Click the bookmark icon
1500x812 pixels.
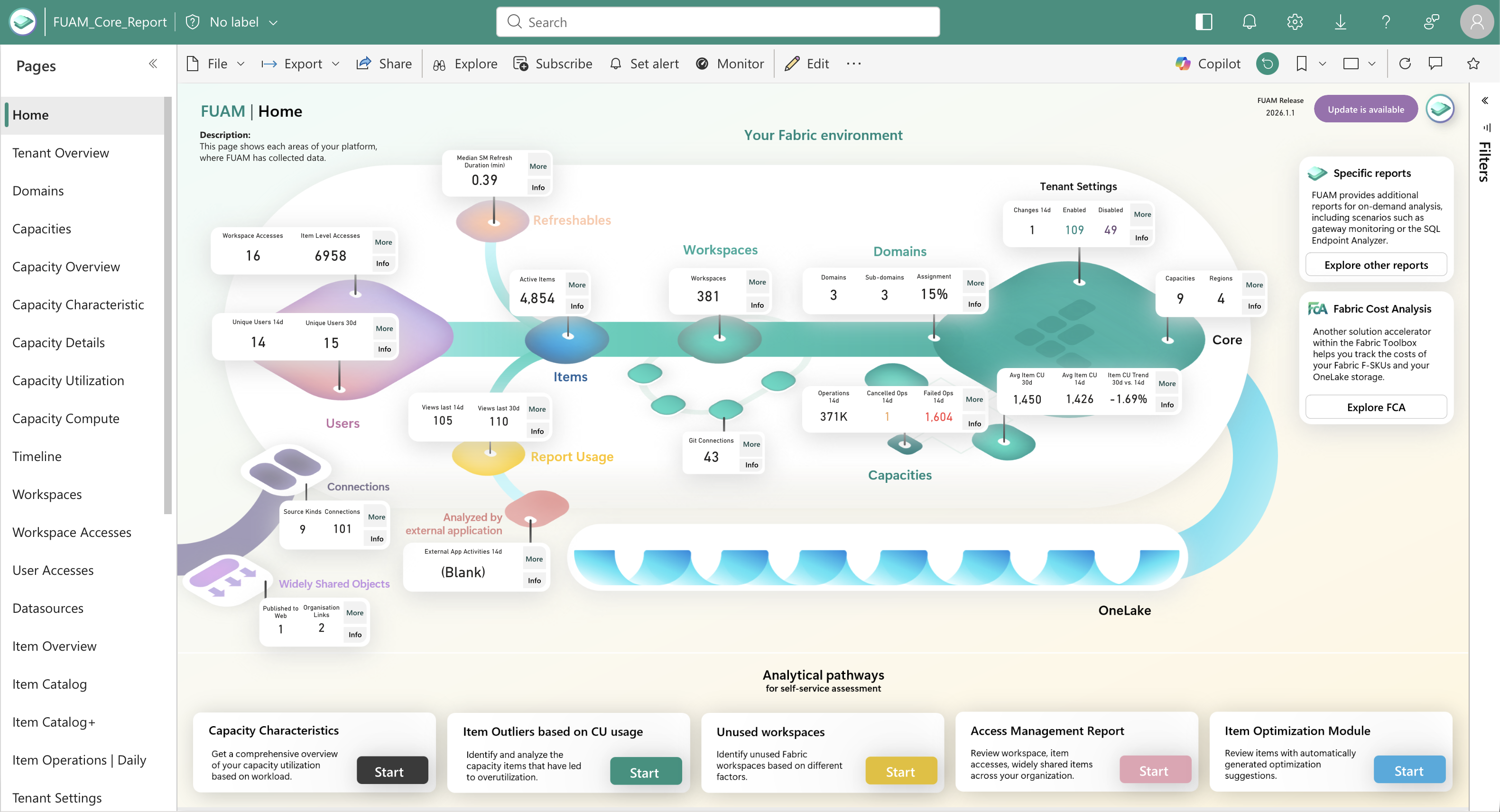click(x=1301, y=64)
